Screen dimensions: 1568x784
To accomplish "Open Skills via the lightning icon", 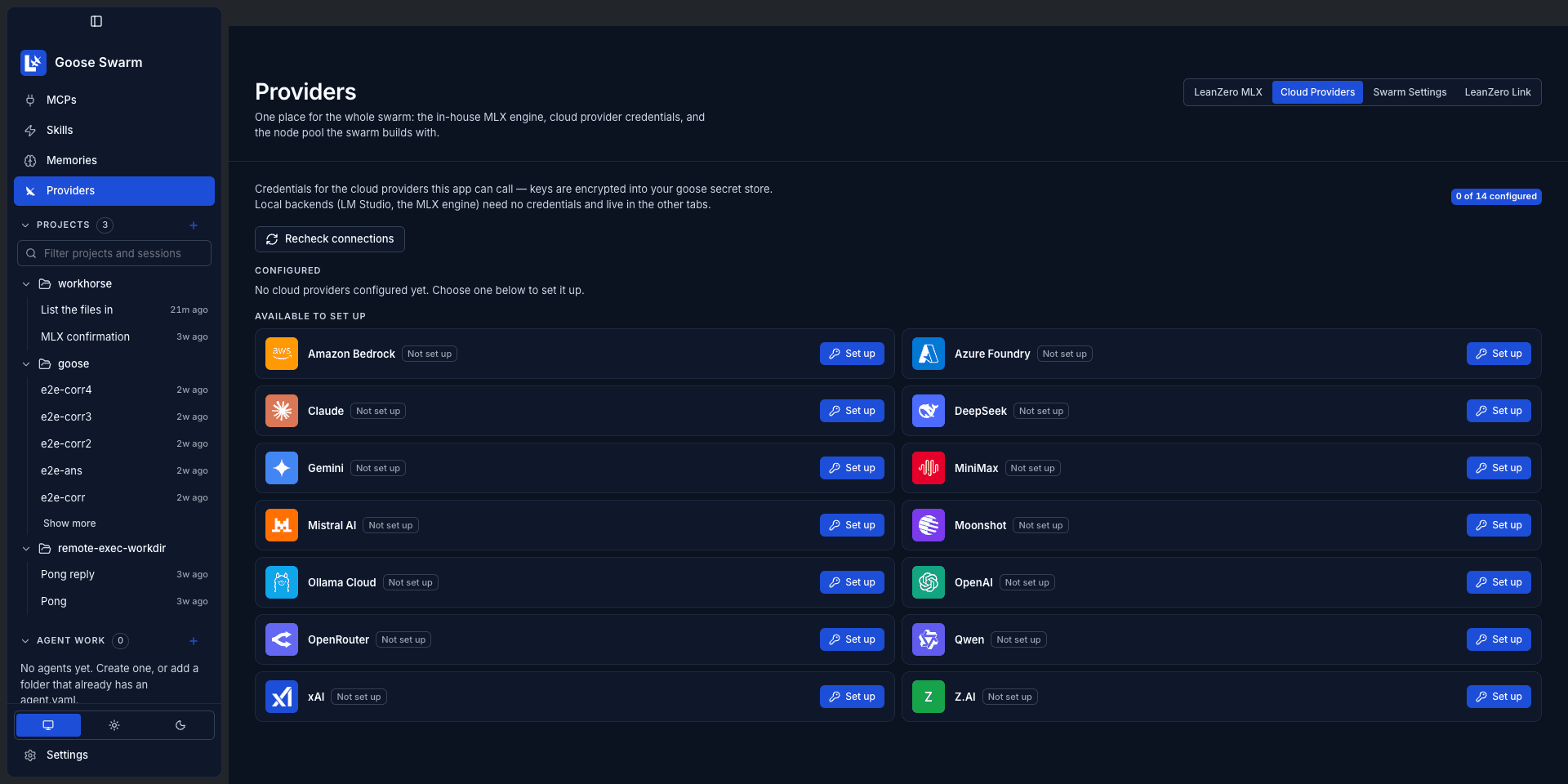I will (30, 130).
